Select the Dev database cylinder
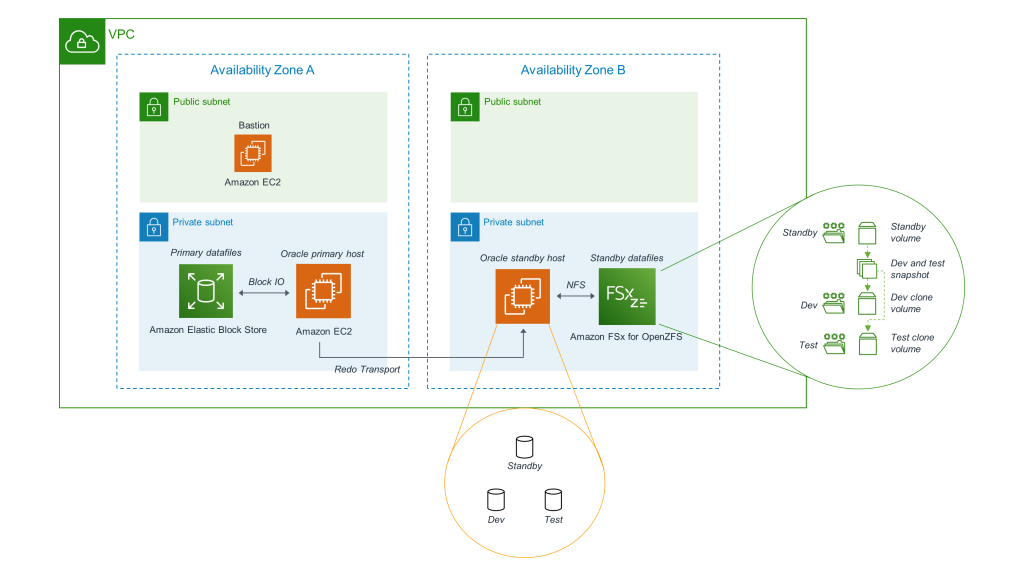1024x576 pixels. tap(495, 501)
